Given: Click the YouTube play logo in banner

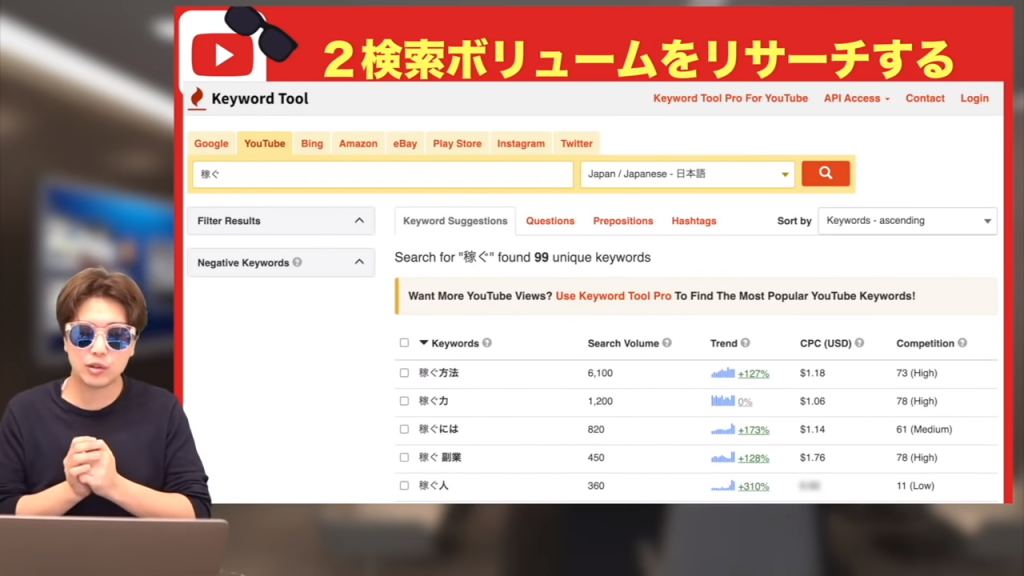Looking at the screenshot, I should (222, 55).
